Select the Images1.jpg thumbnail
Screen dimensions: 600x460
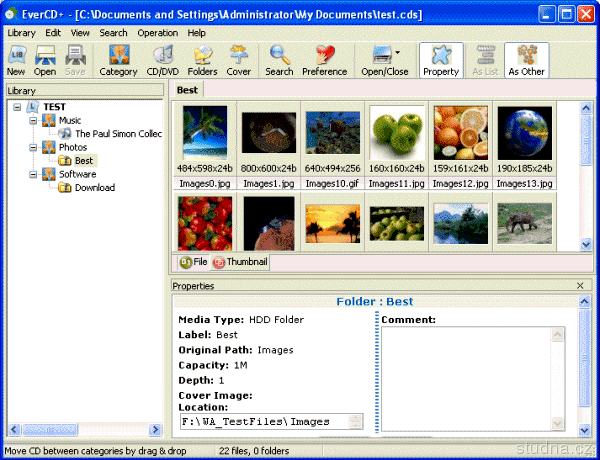click(x=269, y=132)
